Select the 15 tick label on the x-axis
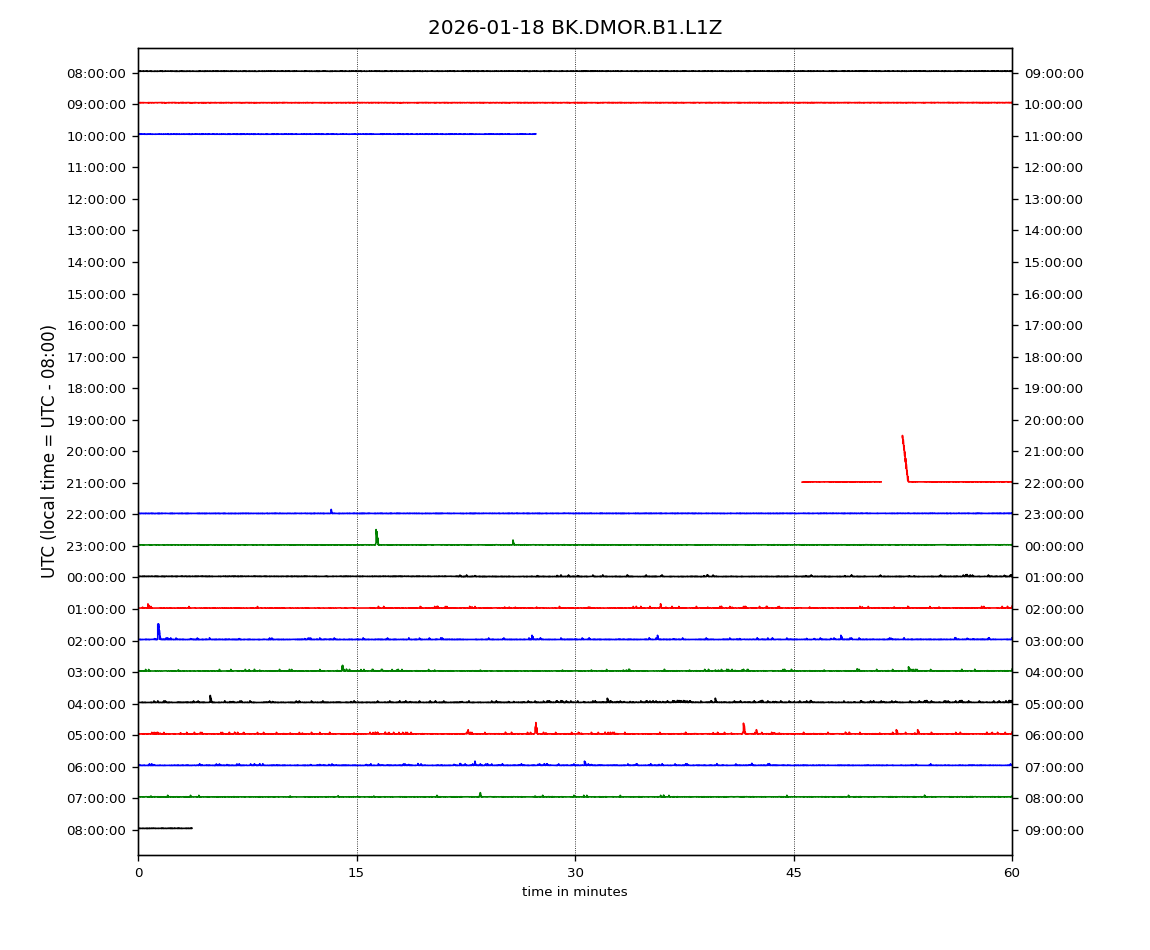Image resolution: width=1150 pixels, height=950 pixels. pos(356,873)
